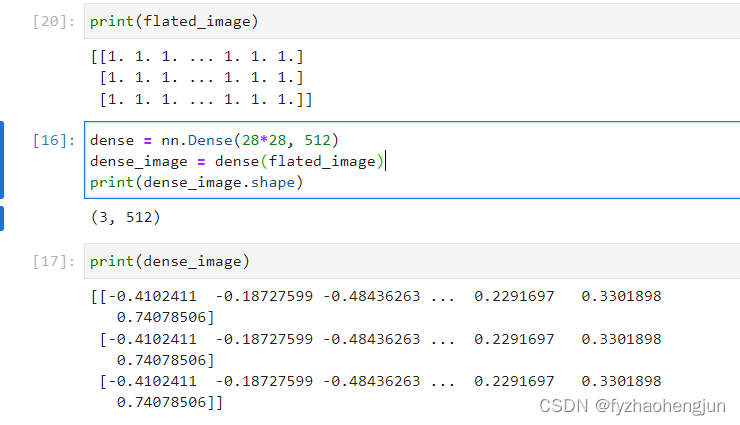Click the first '[[-0.4102411' output value
The height and width of the screenshot is (425, 740).
tap(143, 296)
